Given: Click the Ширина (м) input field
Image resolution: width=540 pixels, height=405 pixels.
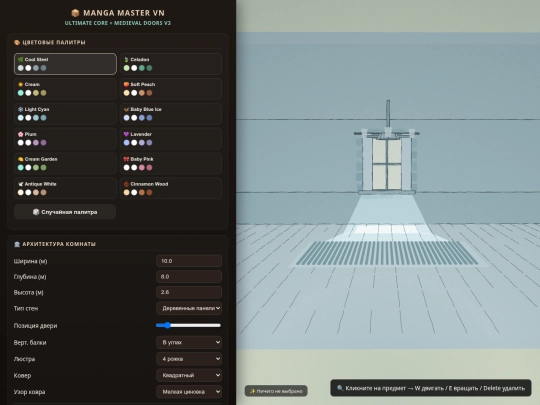Looking at the screenshot, I should pyautogui.click(x=189, y=261).
